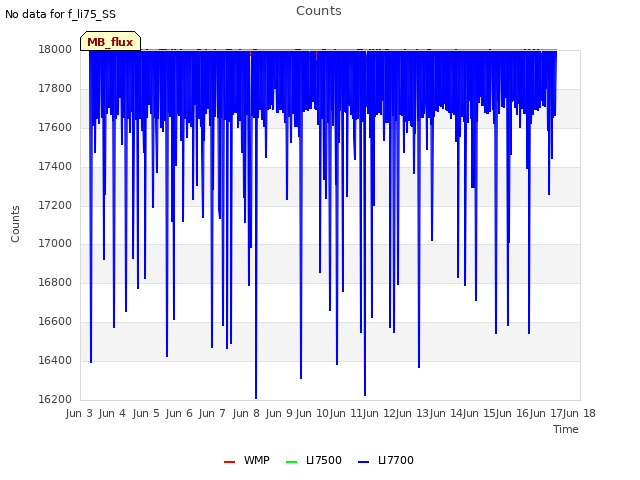The image size is (640, 480).
Task: Click the 'No data for f_li75_SS' message
Action: point(60,14)
